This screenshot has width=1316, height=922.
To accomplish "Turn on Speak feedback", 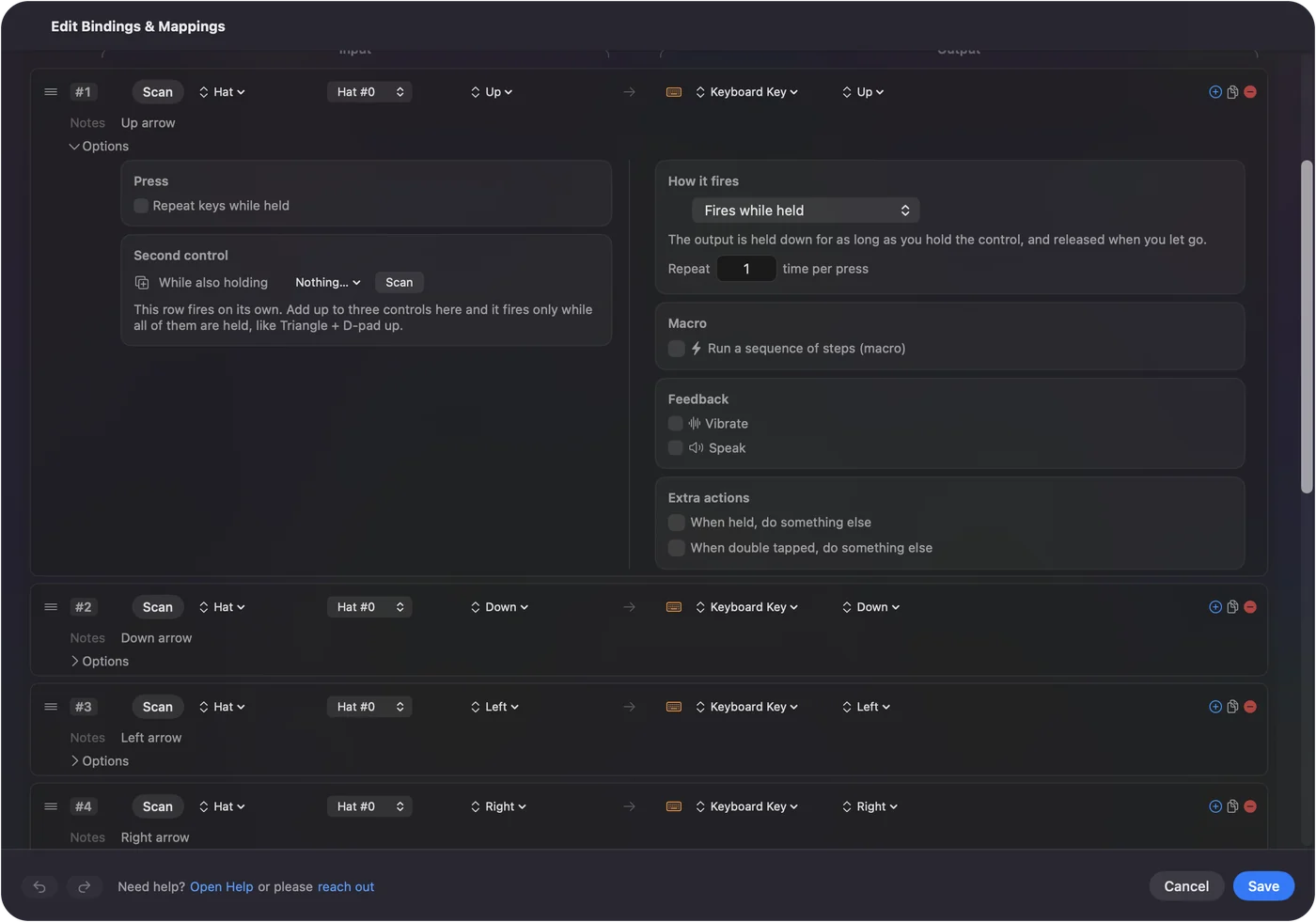I will point(676,448).
